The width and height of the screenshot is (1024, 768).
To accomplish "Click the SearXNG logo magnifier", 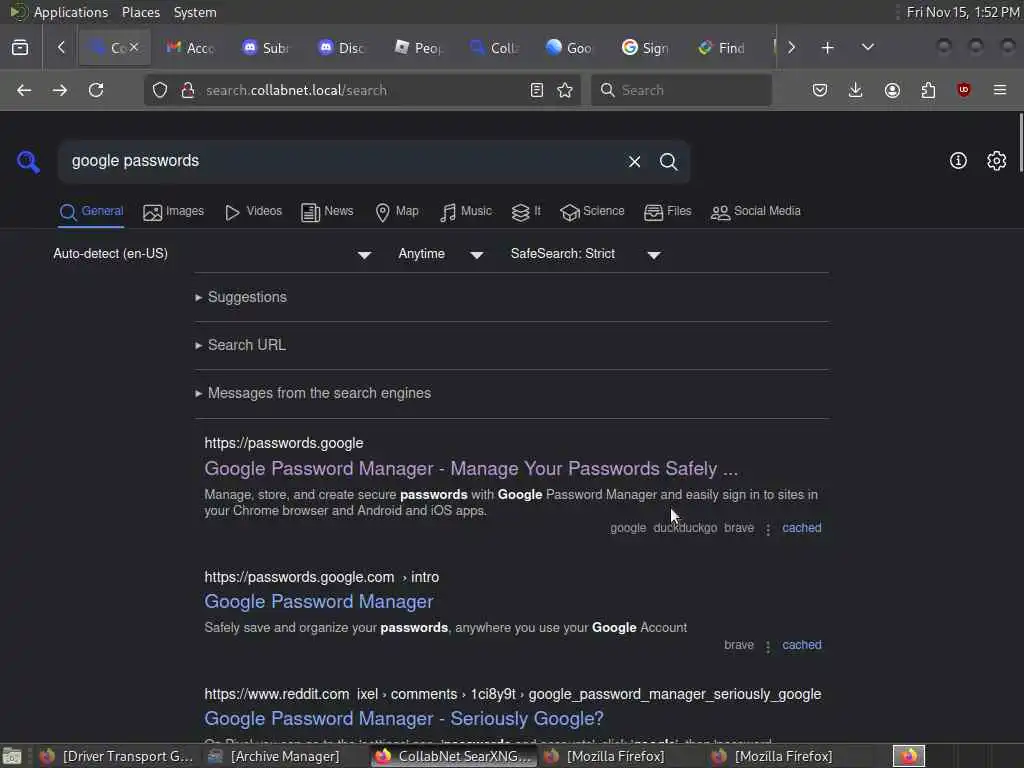I will (28, 161).
